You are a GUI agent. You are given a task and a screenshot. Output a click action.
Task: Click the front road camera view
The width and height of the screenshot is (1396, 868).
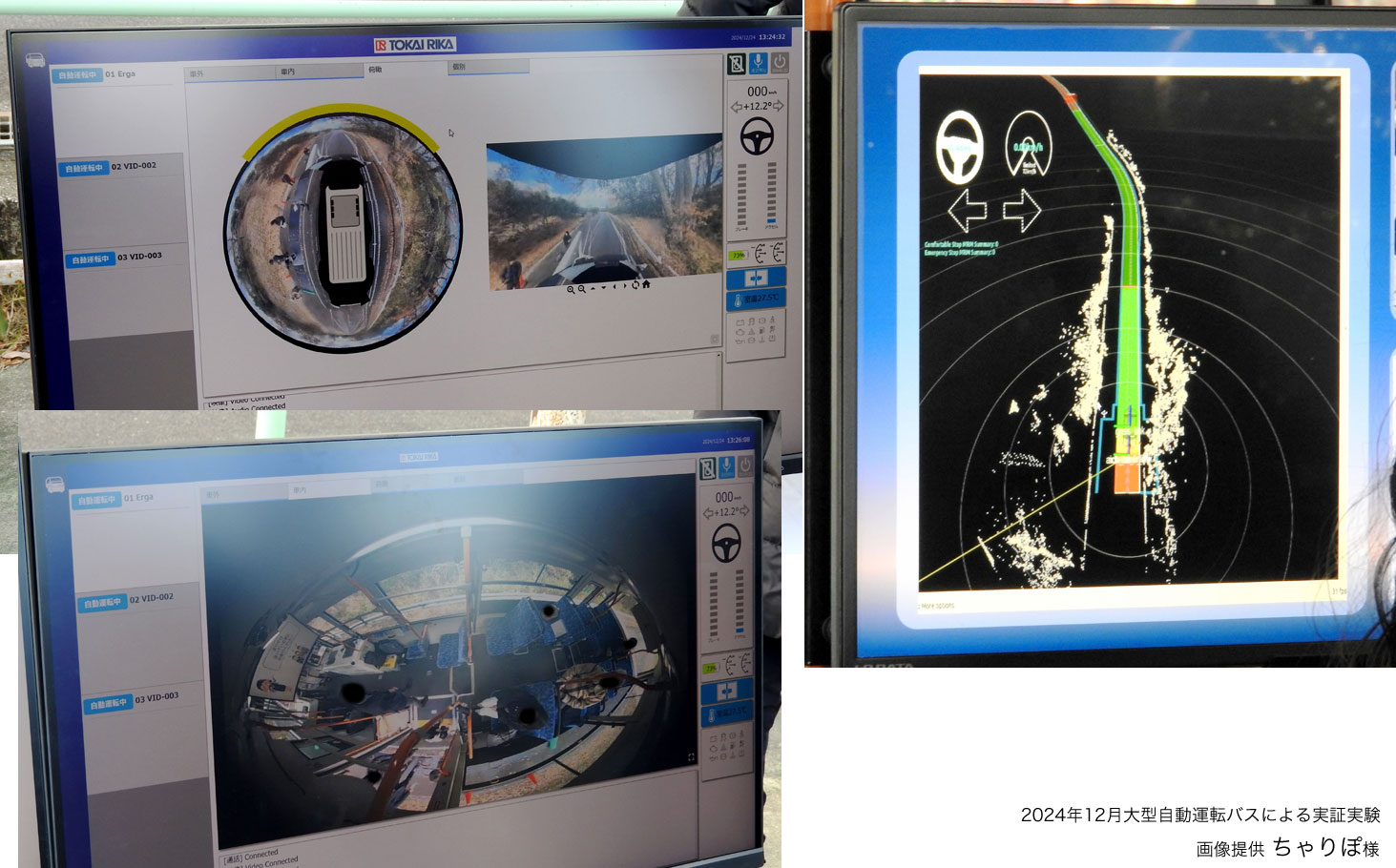pos(605,210)
